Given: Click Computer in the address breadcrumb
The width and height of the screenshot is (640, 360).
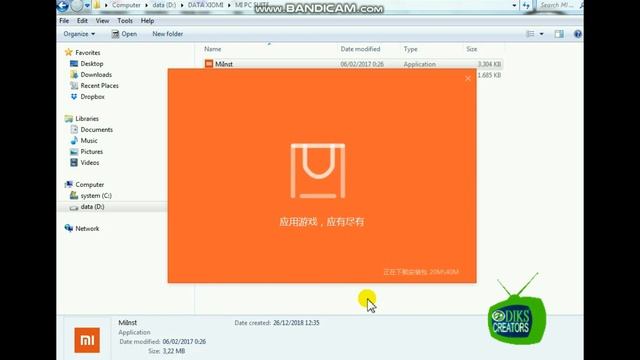Looking at the screenshot, I should pos(126,5).
